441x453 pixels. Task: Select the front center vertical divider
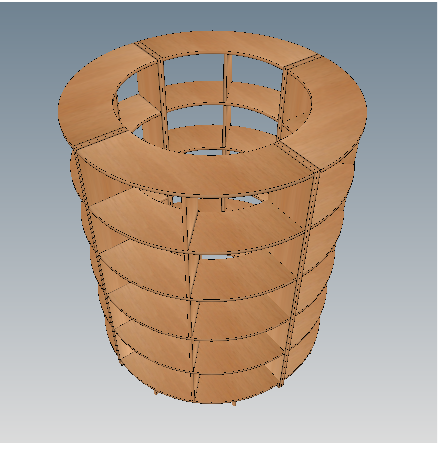(x=190, y=300)
